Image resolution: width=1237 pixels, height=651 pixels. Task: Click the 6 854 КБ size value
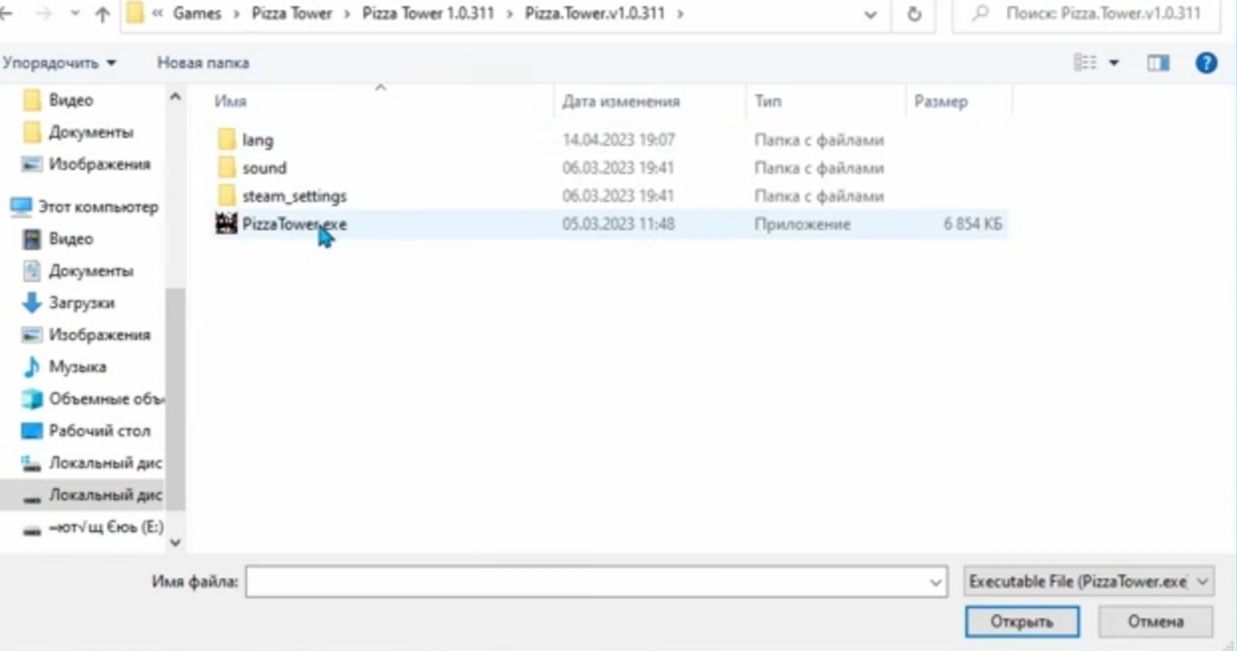972,224
